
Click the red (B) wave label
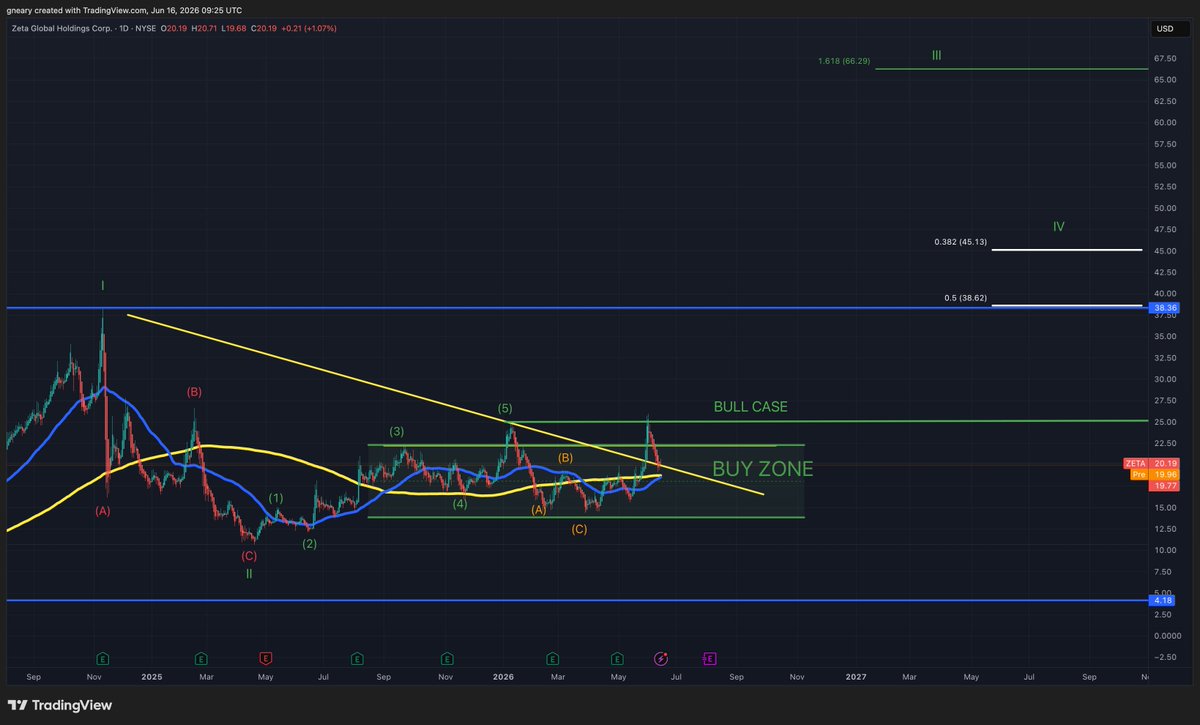click(194, 392)
